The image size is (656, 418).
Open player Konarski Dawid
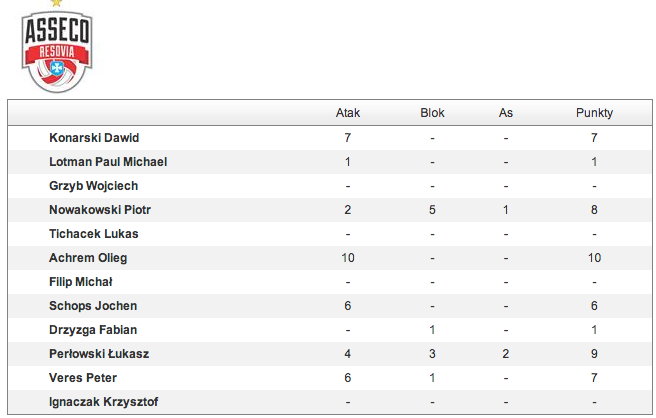click(x=94, y=138)
